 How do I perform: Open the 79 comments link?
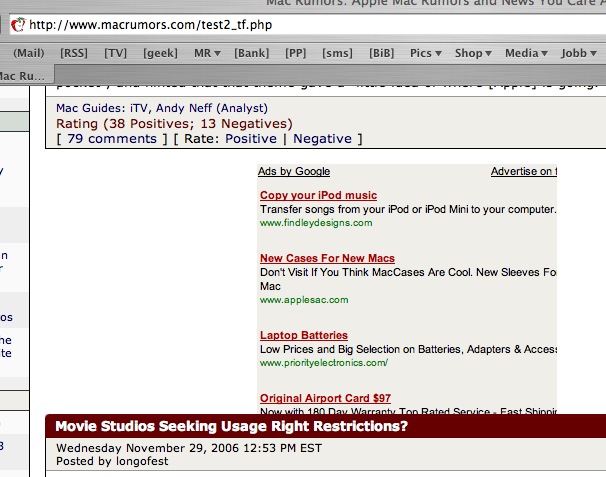112,139
